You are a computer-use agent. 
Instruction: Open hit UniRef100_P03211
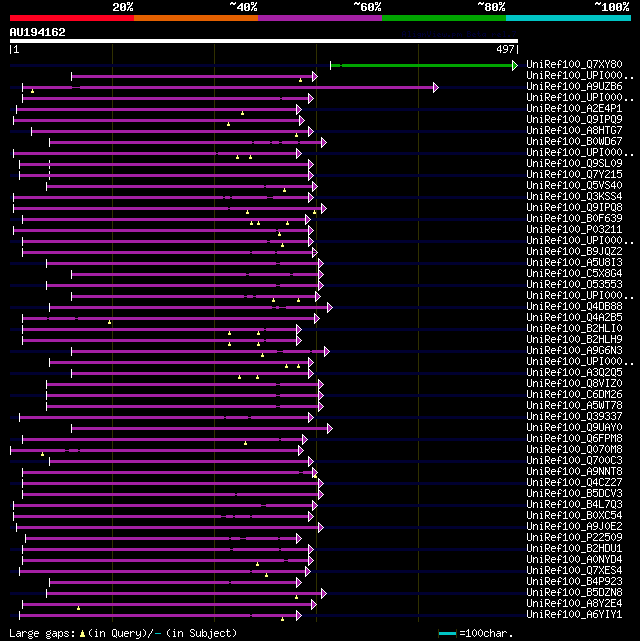pos(574,230)
